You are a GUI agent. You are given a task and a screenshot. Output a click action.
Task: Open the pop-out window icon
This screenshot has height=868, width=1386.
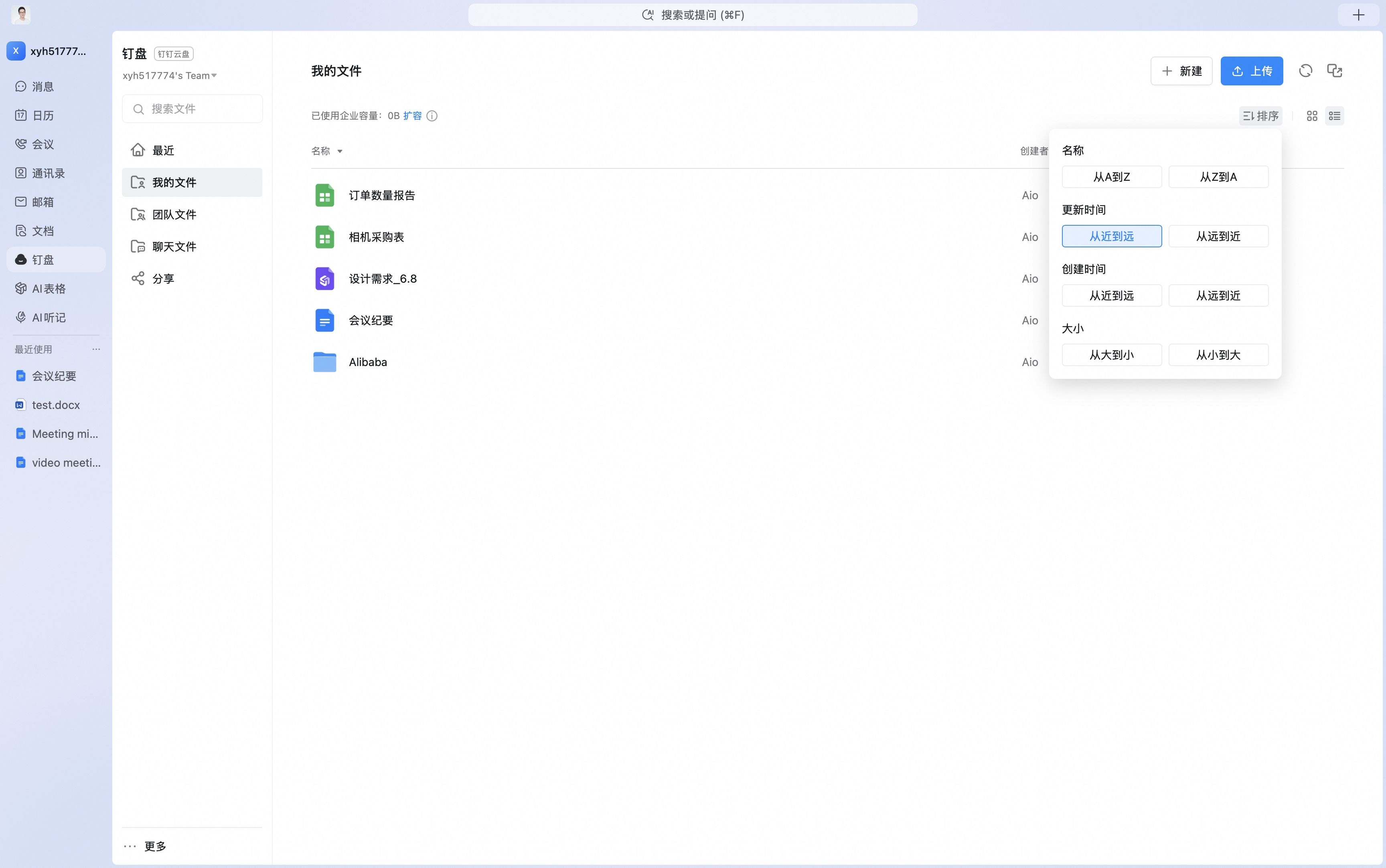pos(1334,71)
